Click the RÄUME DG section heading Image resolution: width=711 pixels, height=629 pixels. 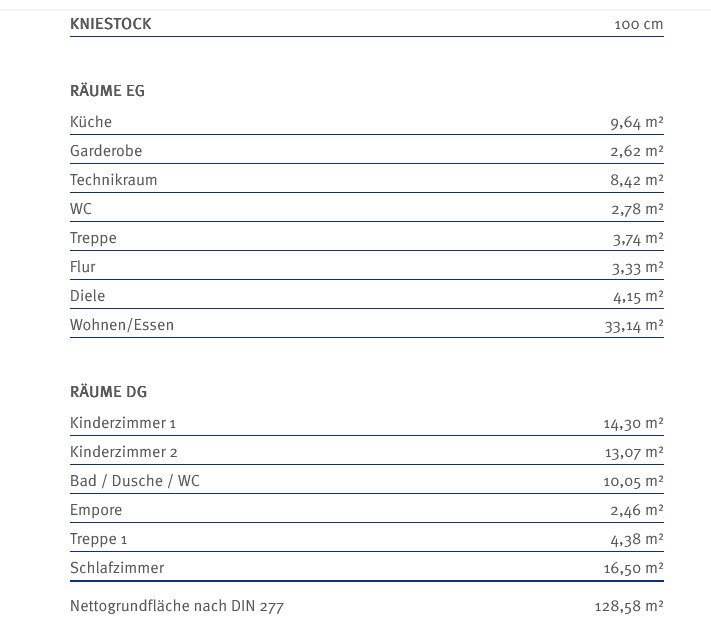click(109, 391)
